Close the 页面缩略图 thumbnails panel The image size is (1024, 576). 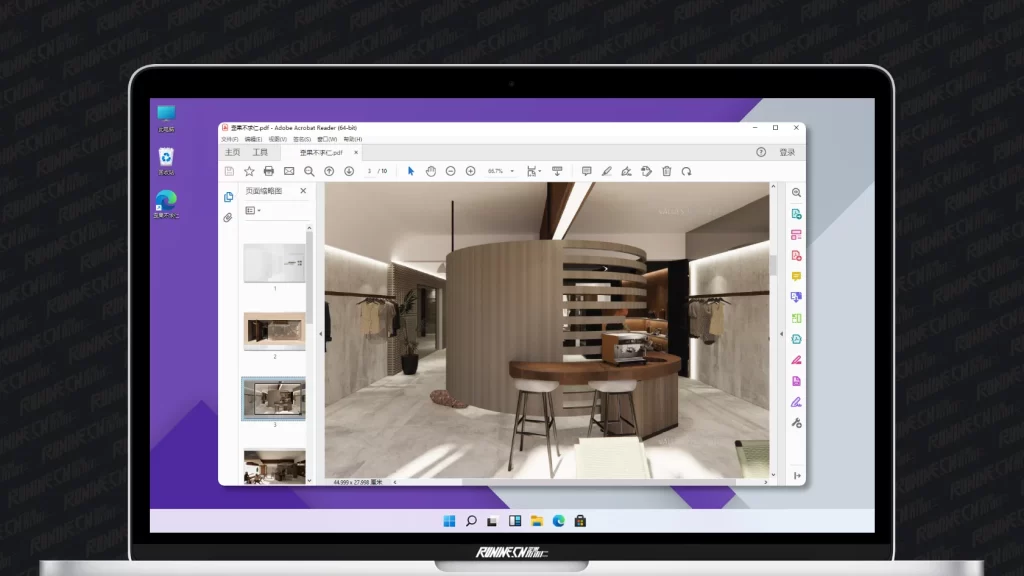click(303, 190)
